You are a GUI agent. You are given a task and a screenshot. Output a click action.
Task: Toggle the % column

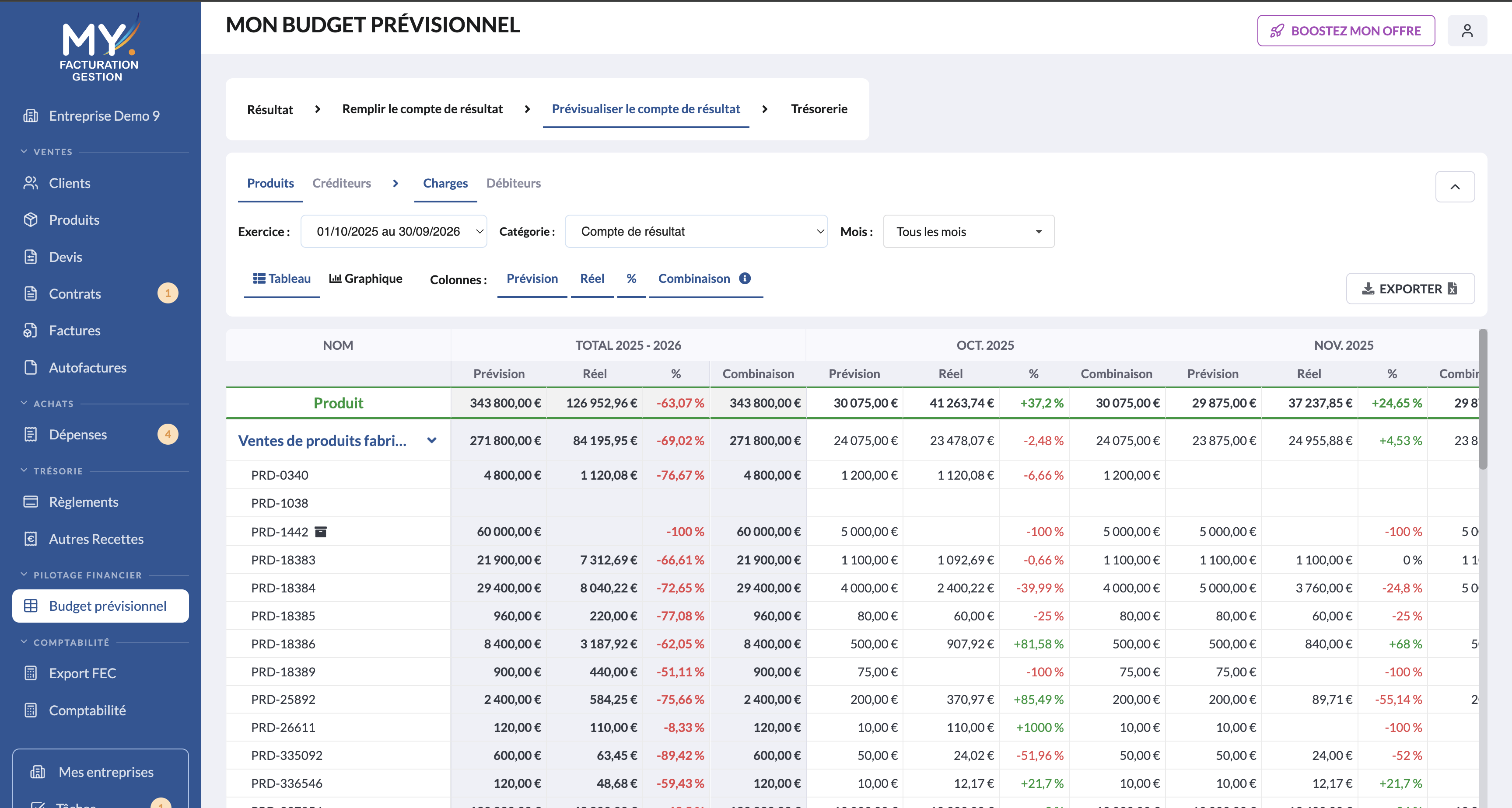[631, 279]
